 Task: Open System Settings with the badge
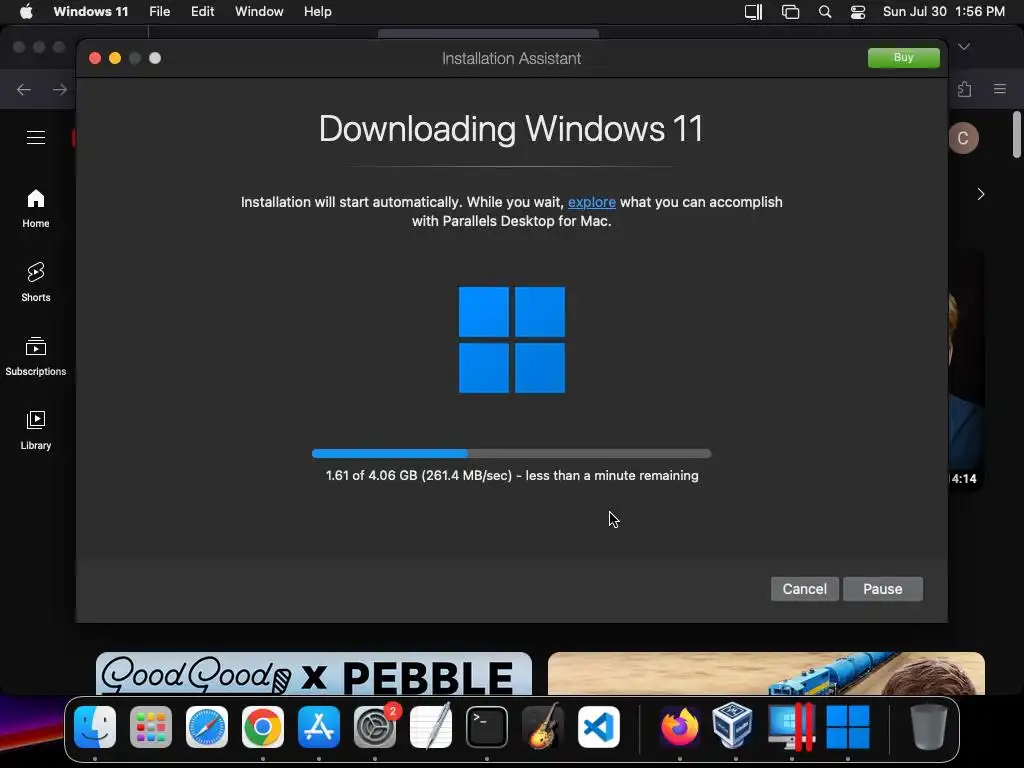coord(375,727)
